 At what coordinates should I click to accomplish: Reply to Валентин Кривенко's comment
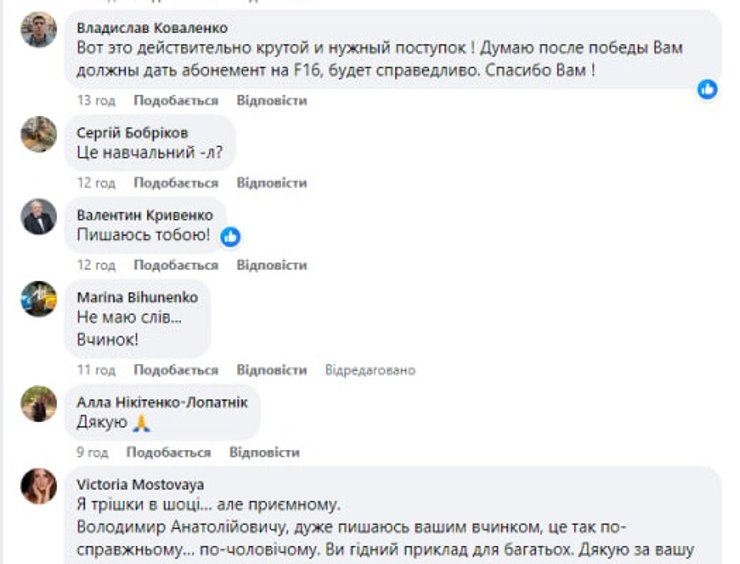[x=271, y=265]
